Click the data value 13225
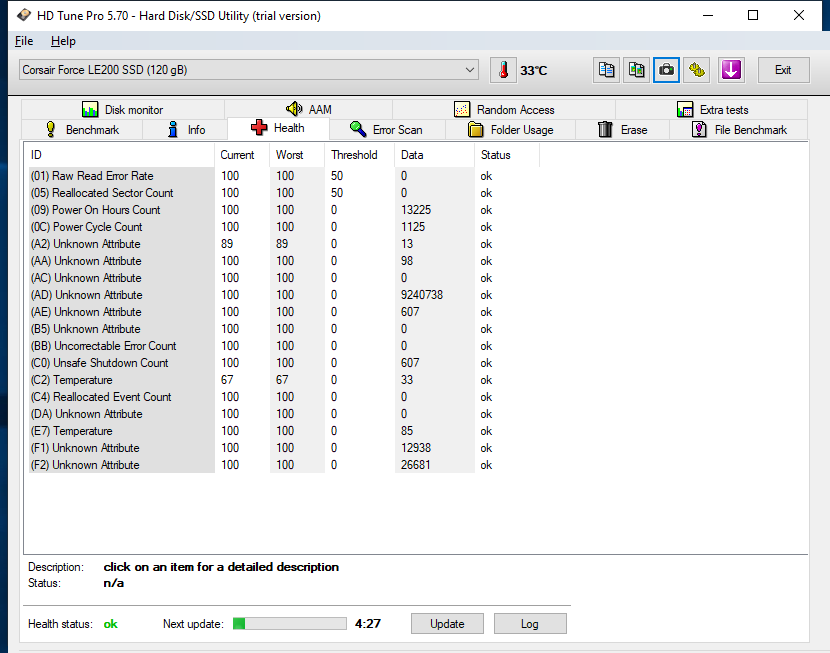The image size is (830, 653). (416, 210)
